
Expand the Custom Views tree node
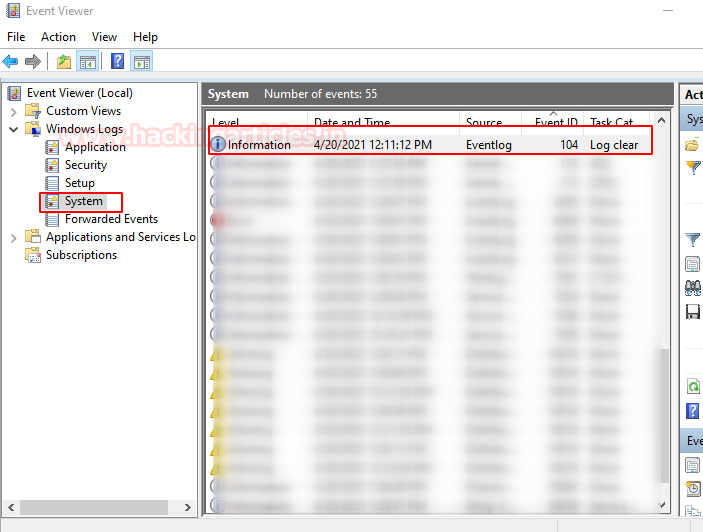pos(13,112)
